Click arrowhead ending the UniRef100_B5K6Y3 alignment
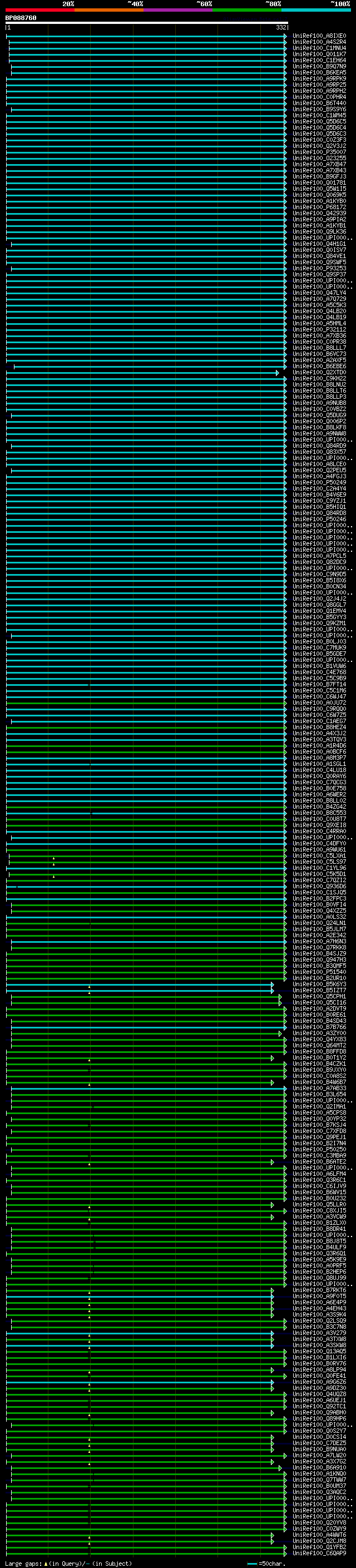The image size is (356, 1568). point(272,985)
